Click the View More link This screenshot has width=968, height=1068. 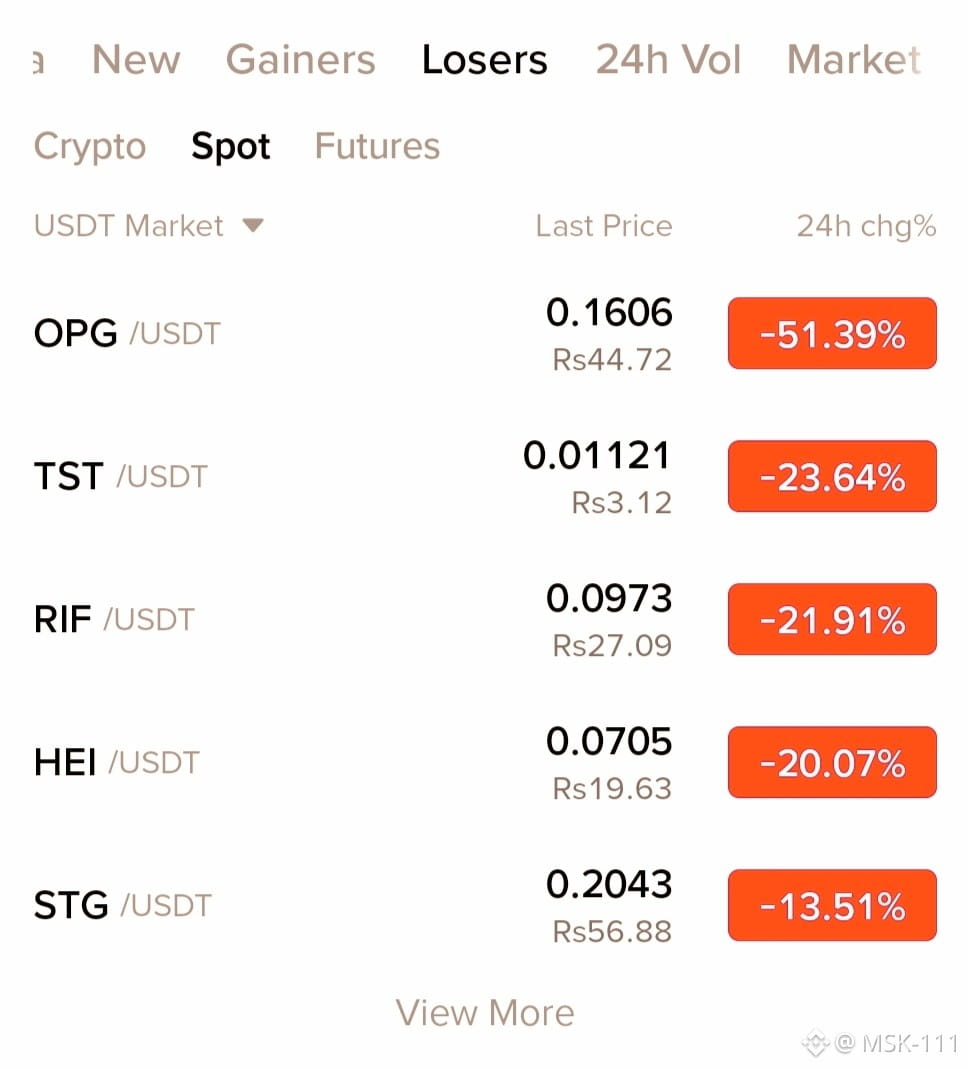485,1012
